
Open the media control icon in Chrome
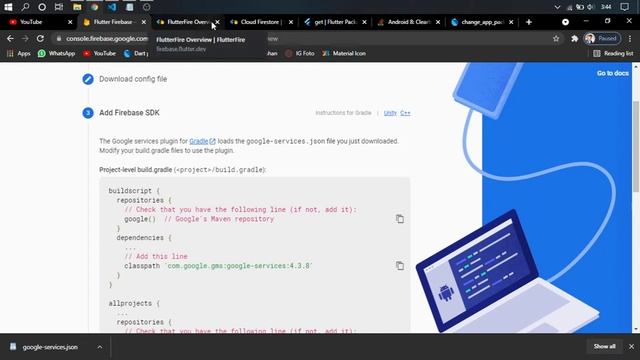point(565,22)
